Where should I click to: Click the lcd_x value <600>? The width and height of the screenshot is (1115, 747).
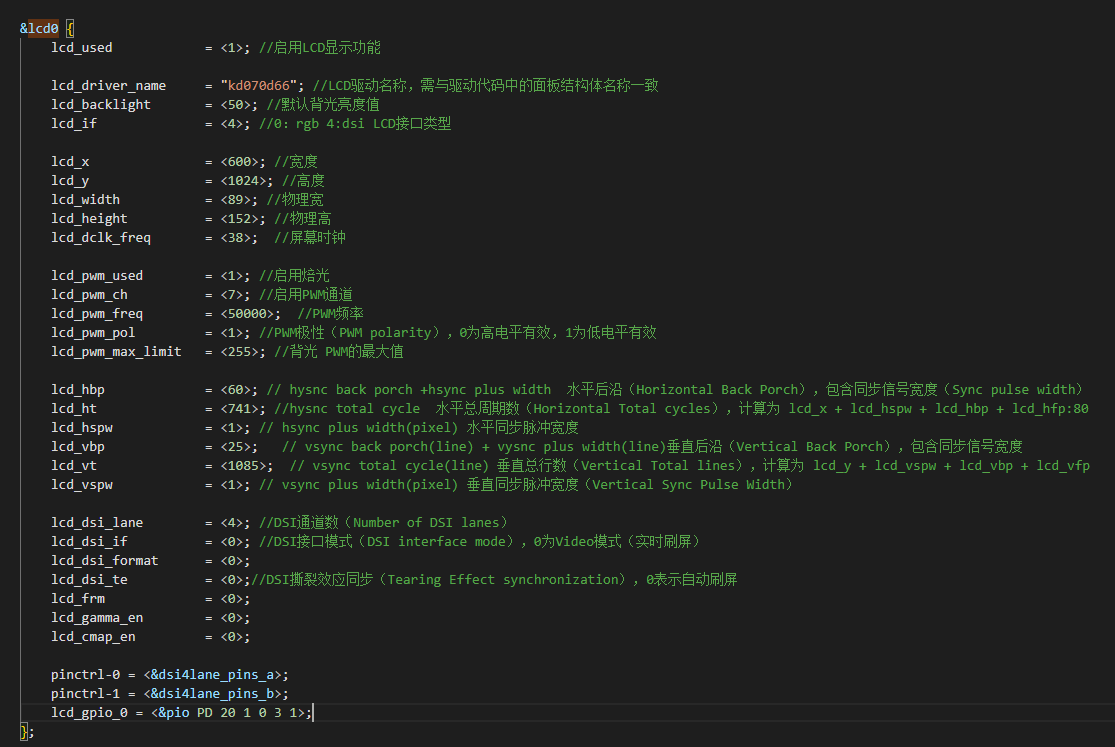[x=239, y=161]
